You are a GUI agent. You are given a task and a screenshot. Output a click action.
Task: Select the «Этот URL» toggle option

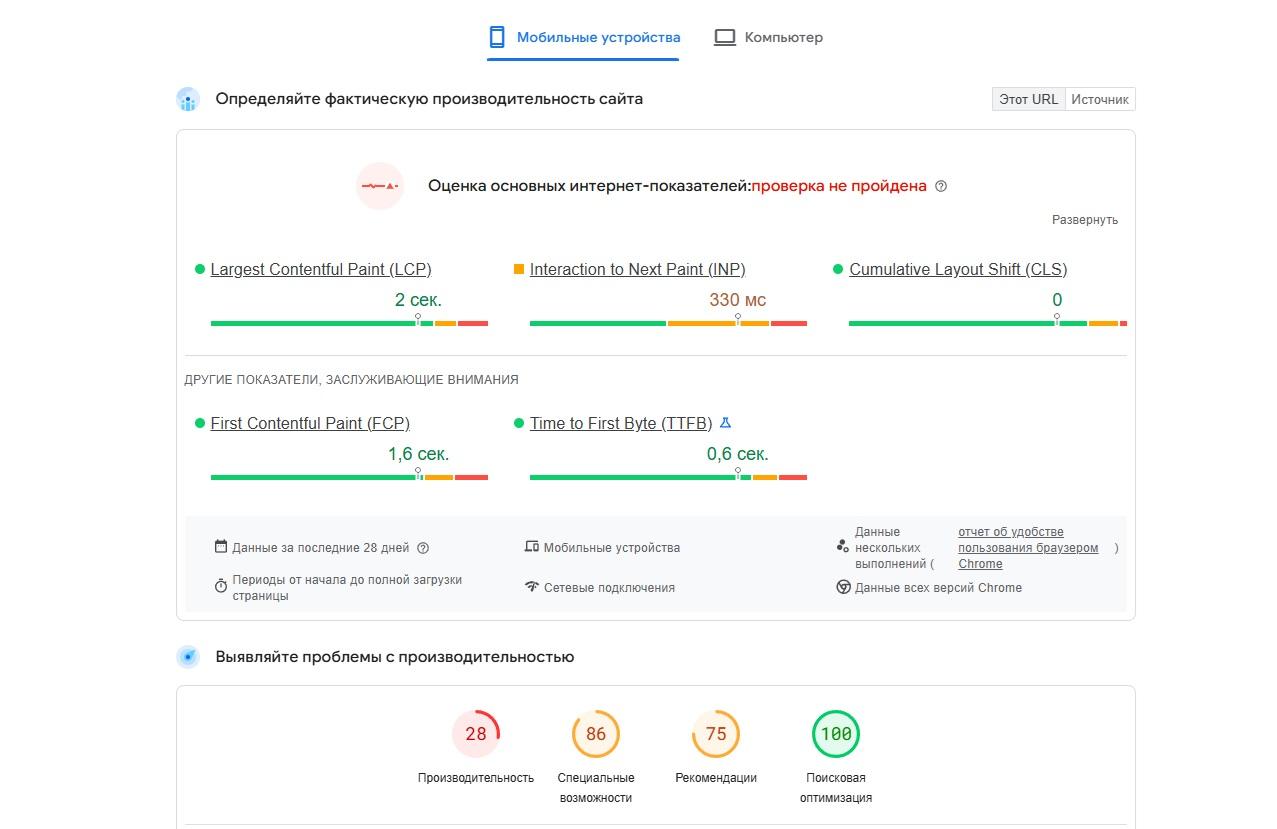pos(1029,99)
